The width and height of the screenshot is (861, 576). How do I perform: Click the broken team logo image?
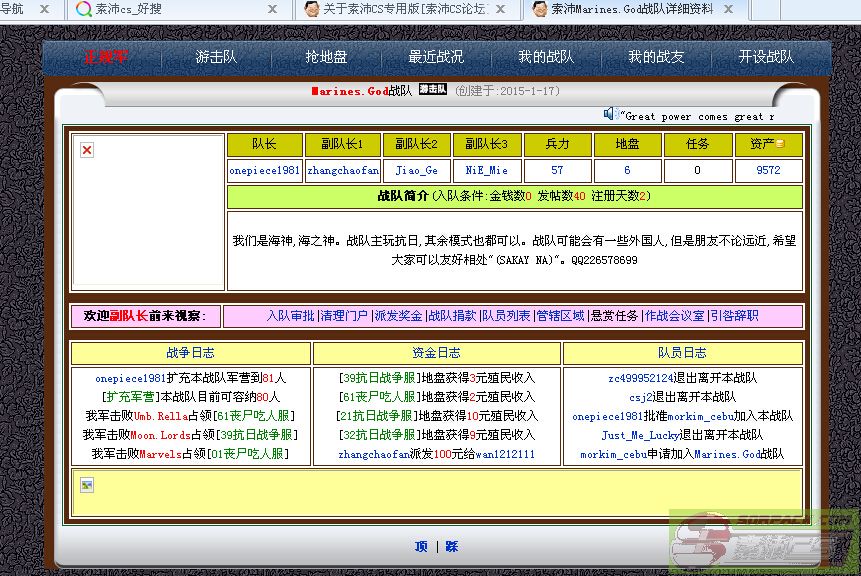click(x=87, y=150)
